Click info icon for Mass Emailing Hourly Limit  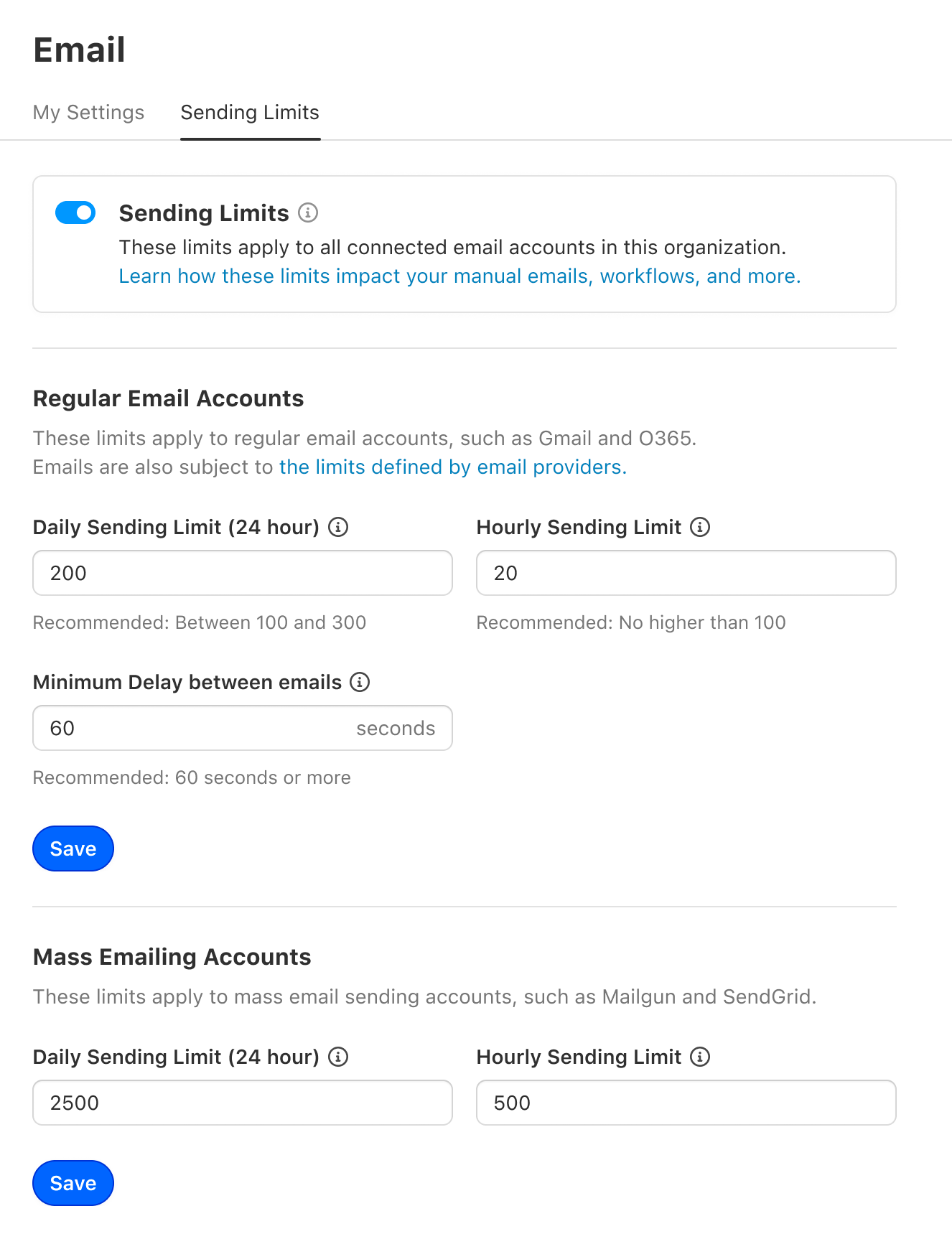(x=700, y=1057)
